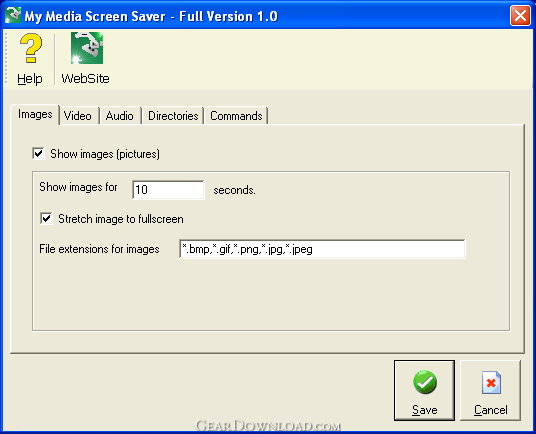536x434 pixels.
Task: Click the app icon in title bar
Action: 13,15
